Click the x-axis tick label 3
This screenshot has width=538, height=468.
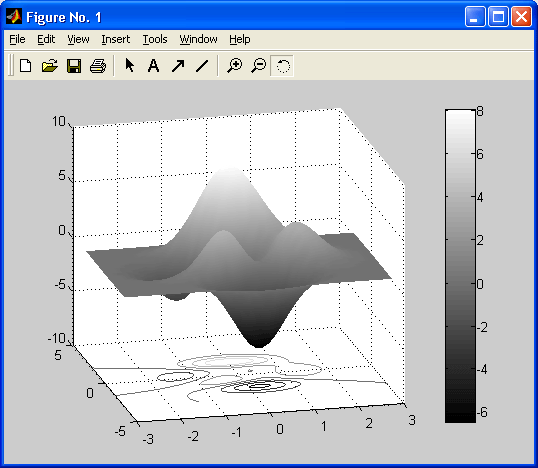point(412,420)
